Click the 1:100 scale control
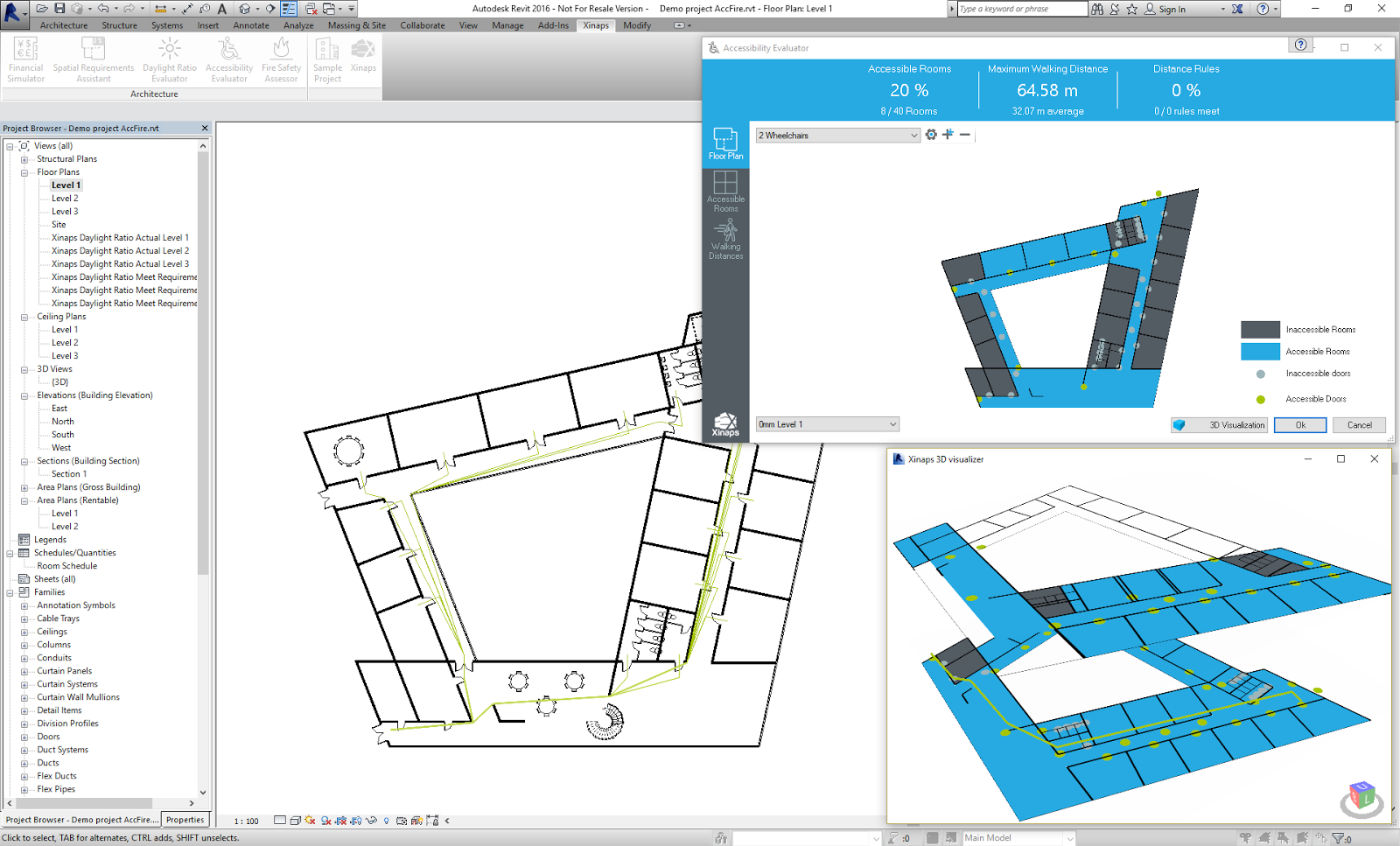Screen dimensions: 1400x846 [x=245, y=821]
